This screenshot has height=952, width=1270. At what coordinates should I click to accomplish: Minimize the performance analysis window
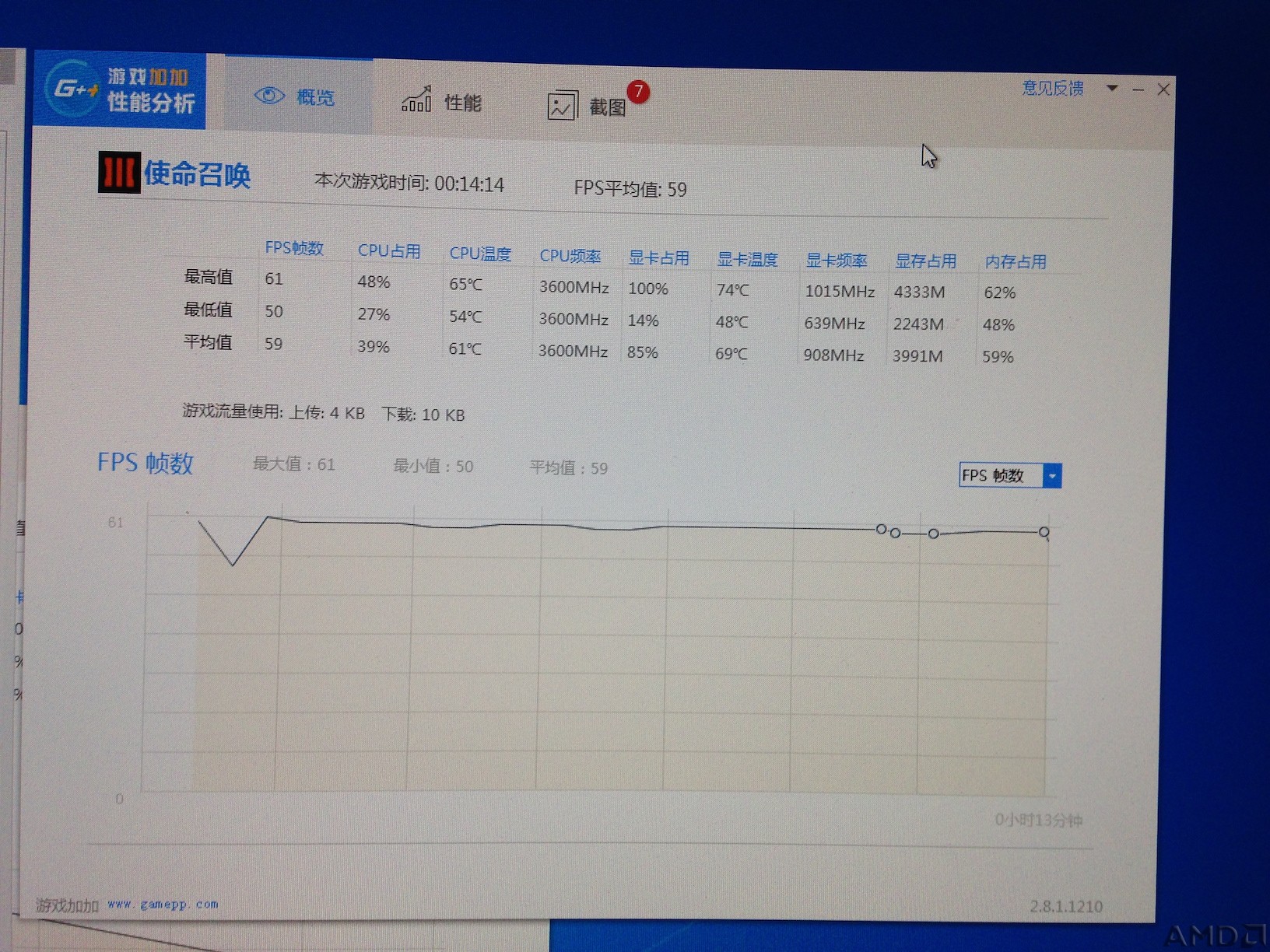(1138, 90)
